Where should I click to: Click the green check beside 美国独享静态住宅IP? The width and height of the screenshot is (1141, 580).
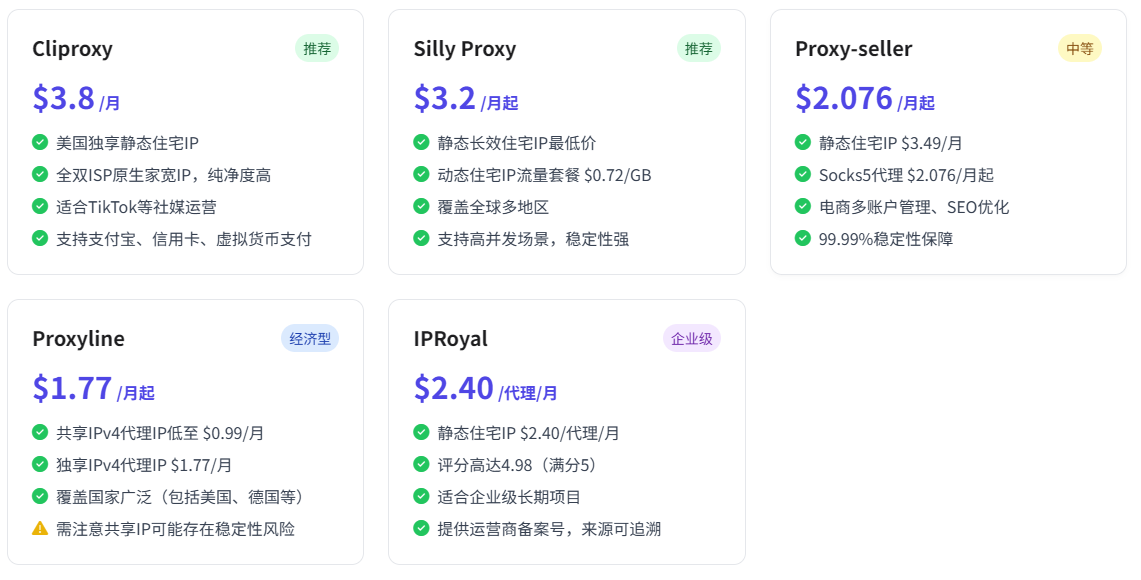[40, 142]
